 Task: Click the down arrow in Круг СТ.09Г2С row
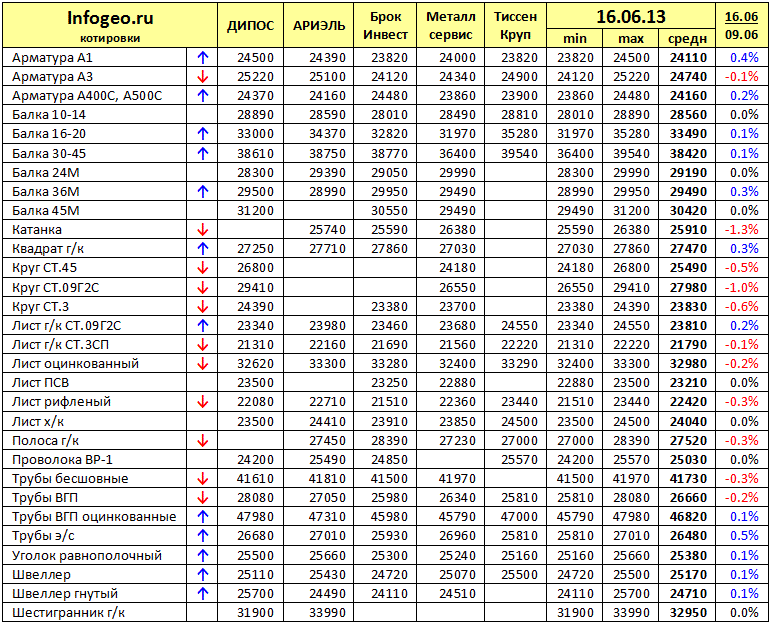[x=203, y=287]
